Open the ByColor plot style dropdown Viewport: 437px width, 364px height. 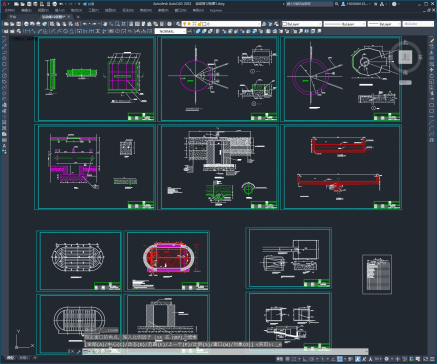[418, 24]
